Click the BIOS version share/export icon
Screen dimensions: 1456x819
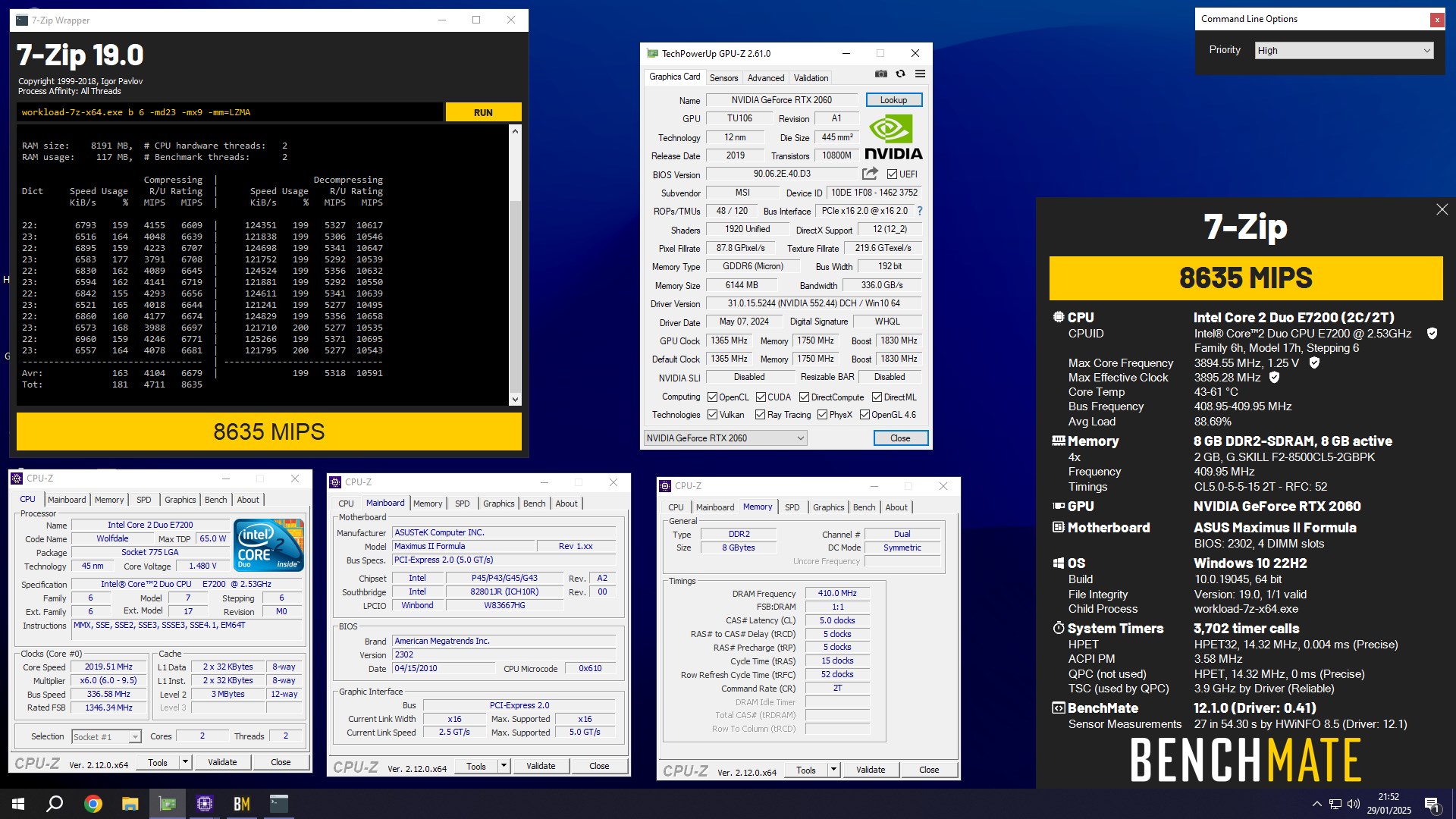[x=870, y=174]
